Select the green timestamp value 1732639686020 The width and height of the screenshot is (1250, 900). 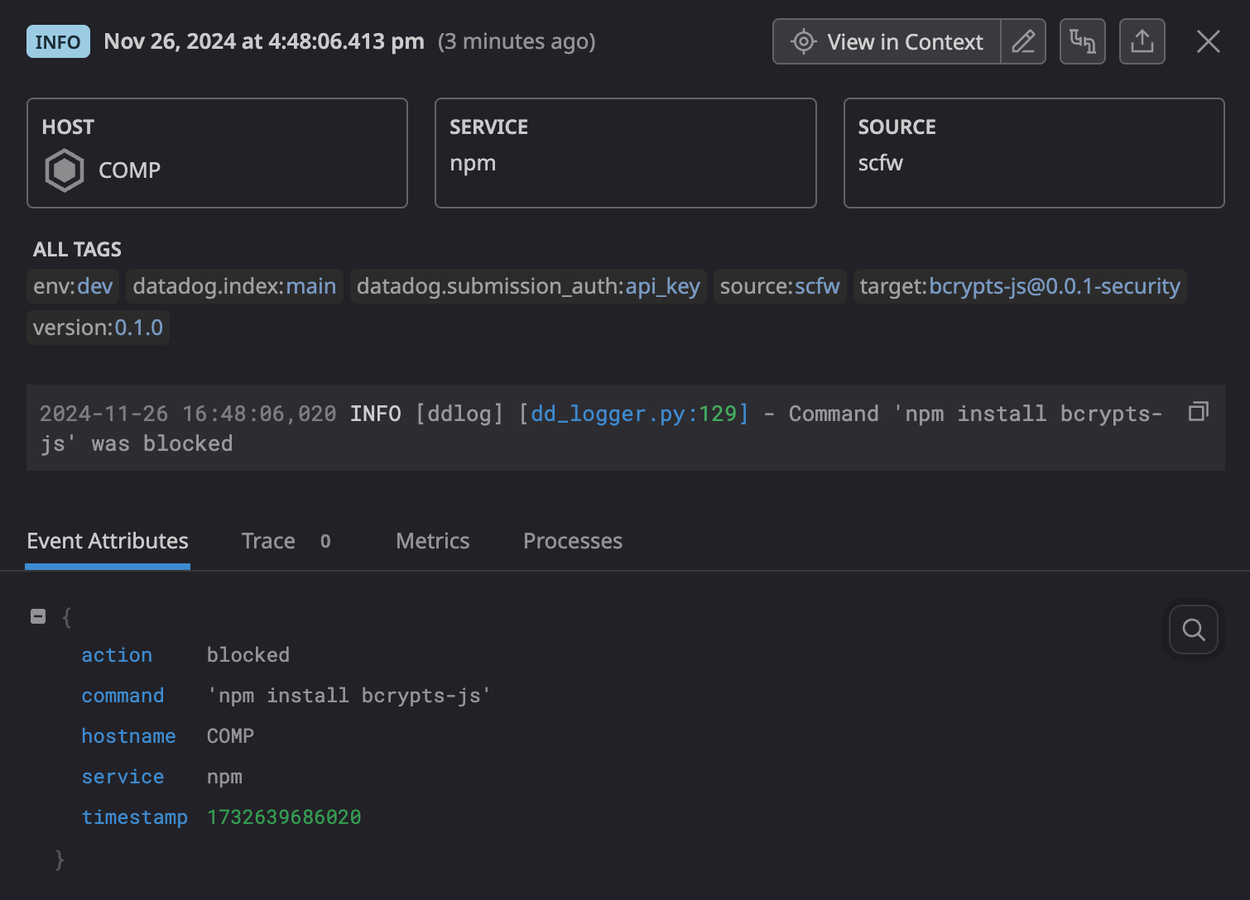click(284, 817)
